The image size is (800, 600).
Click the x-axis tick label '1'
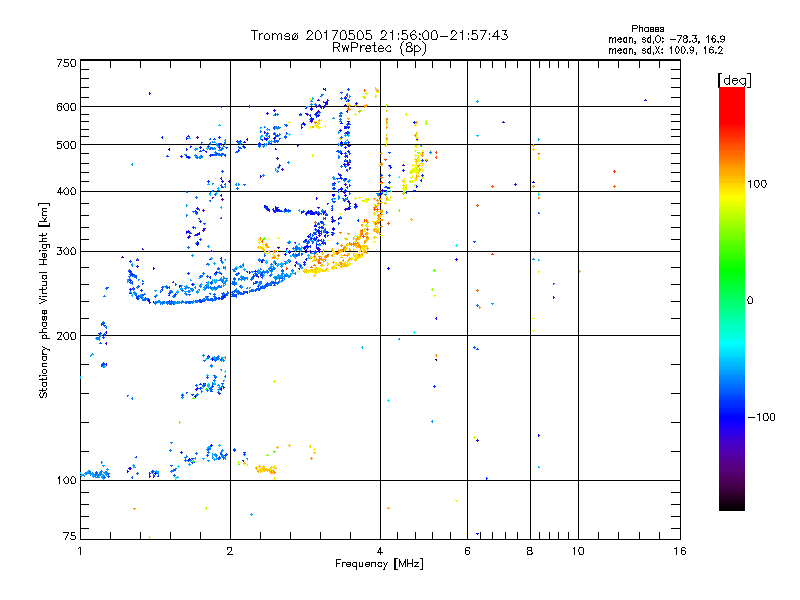[x=80, y=551]
